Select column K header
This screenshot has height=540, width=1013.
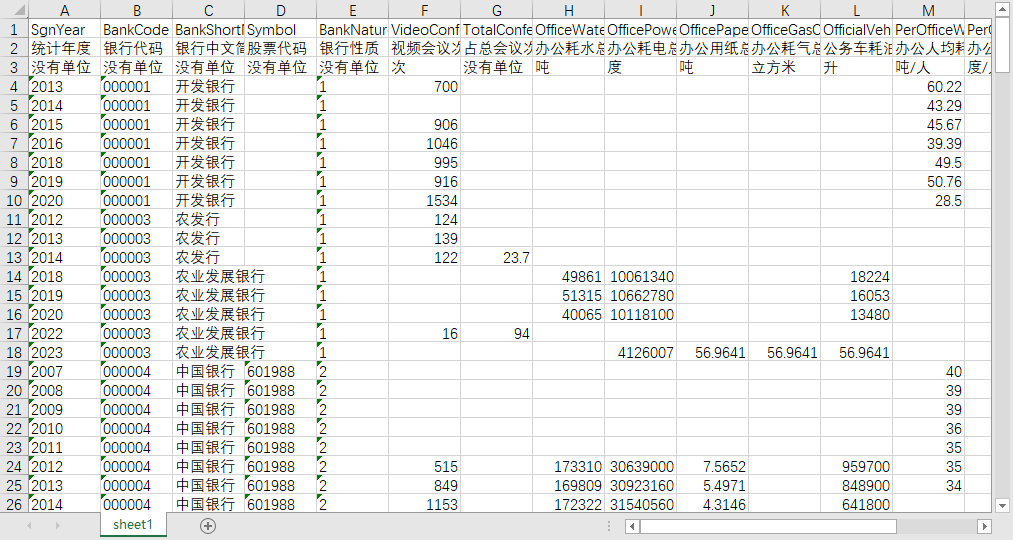click(785, 10)
